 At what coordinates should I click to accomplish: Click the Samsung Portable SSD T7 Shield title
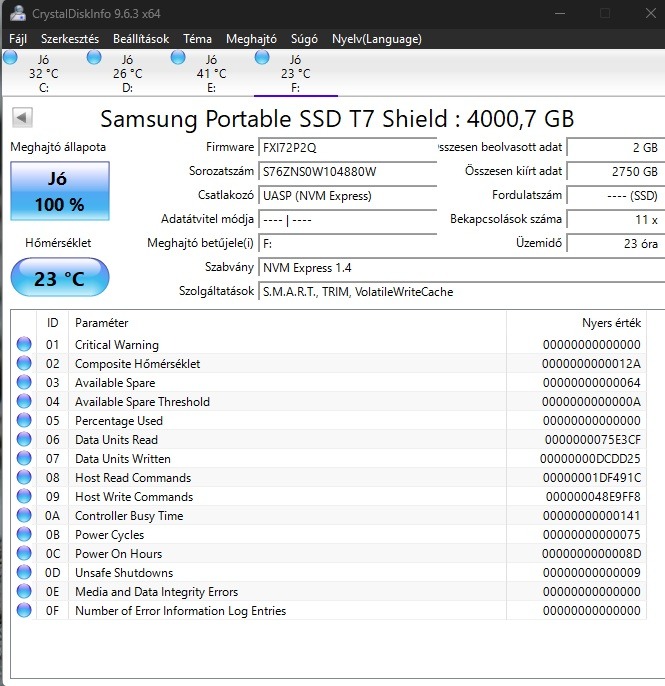pyautogui.click(x=337, y=119)
